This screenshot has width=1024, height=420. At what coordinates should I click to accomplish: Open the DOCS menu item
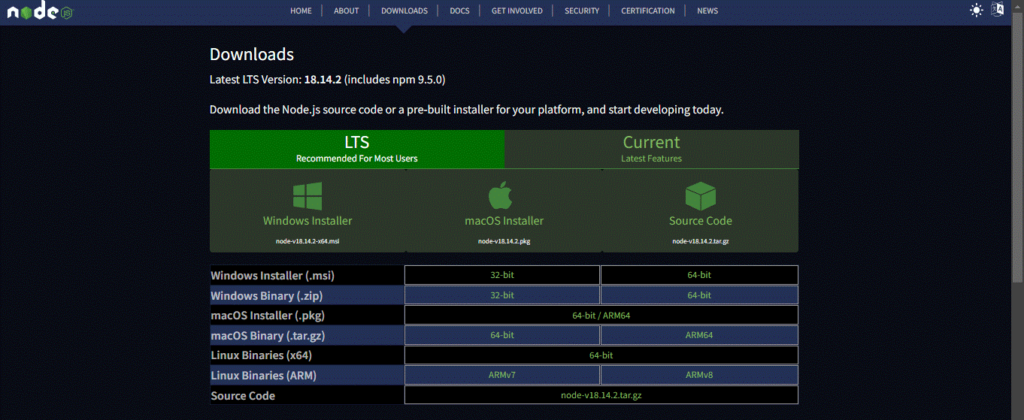460,11
